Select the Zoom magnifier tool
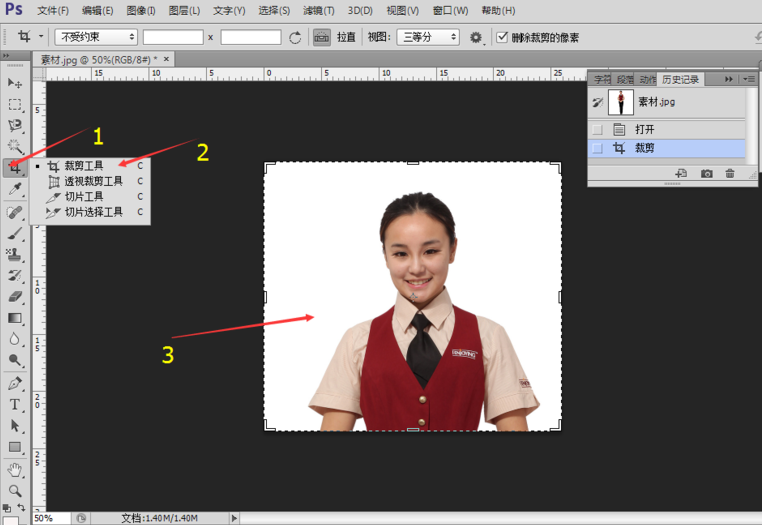Screen dimensions: 762x525 (15, 490)
